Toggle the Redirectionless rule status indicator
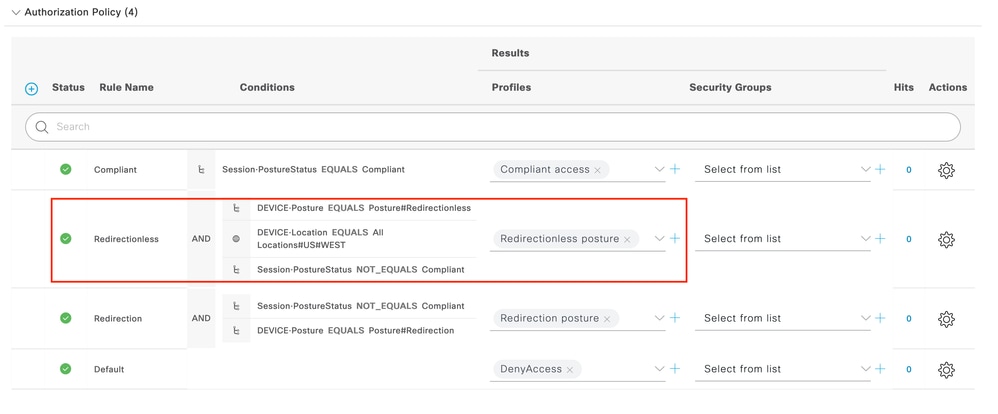The image size is (998, 414). point(66,239)
